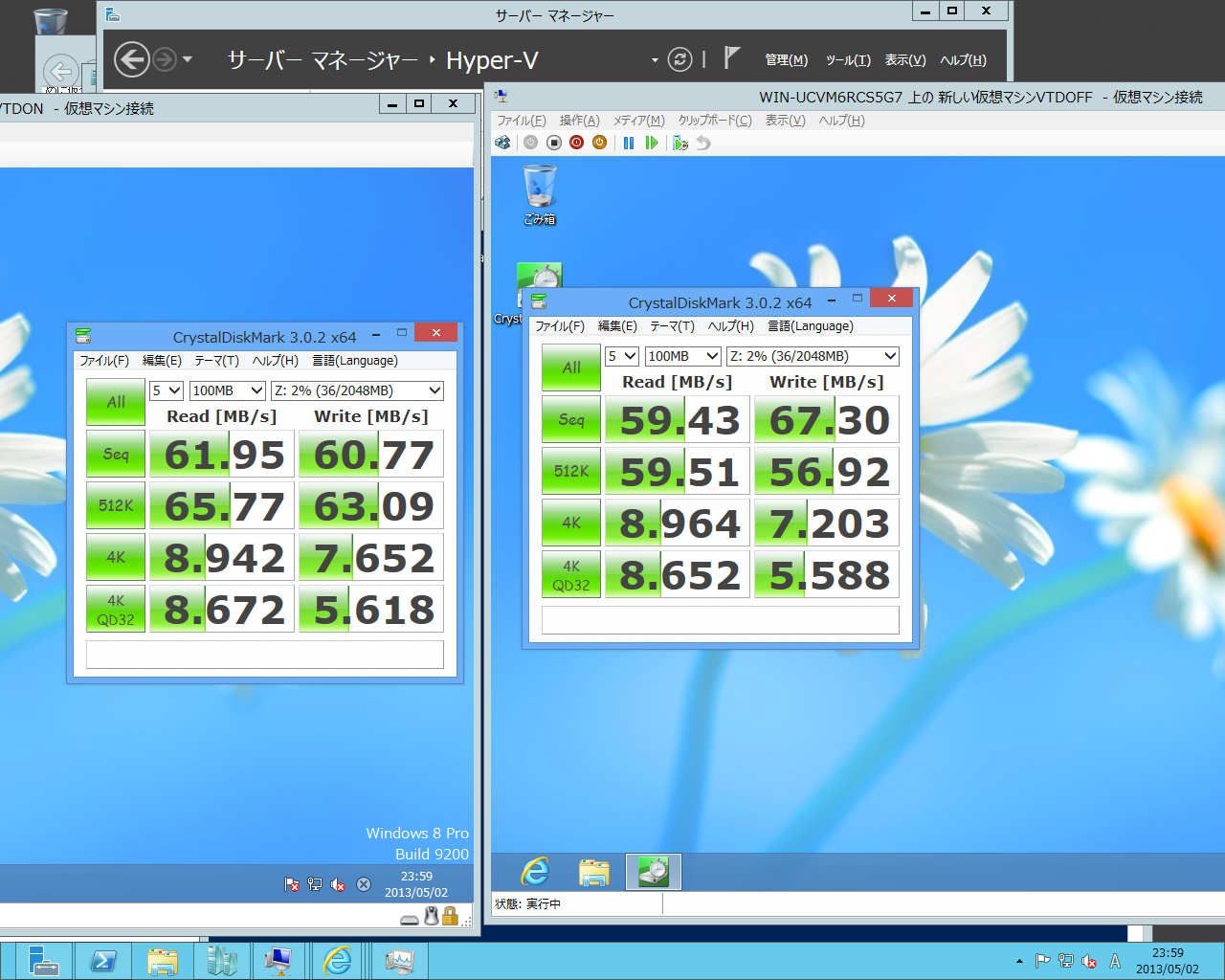Image resolution: width=1225 pixels, height=980 pixels.
Task: Click the empty comment field in VTDOFF CrystalDiskMark
Action: 720,620
